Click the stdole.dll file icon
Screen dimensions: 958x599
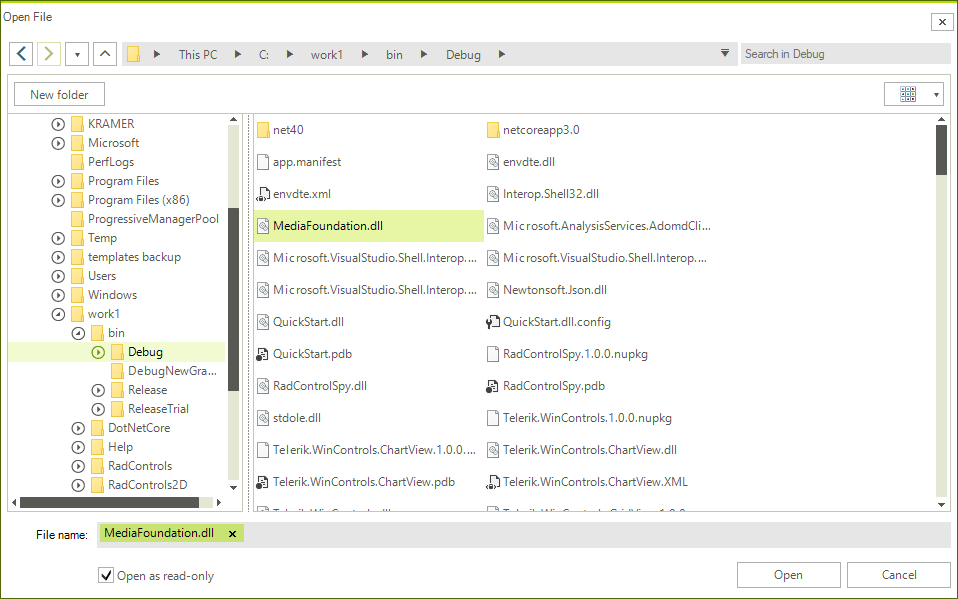[x=262, y=417]
